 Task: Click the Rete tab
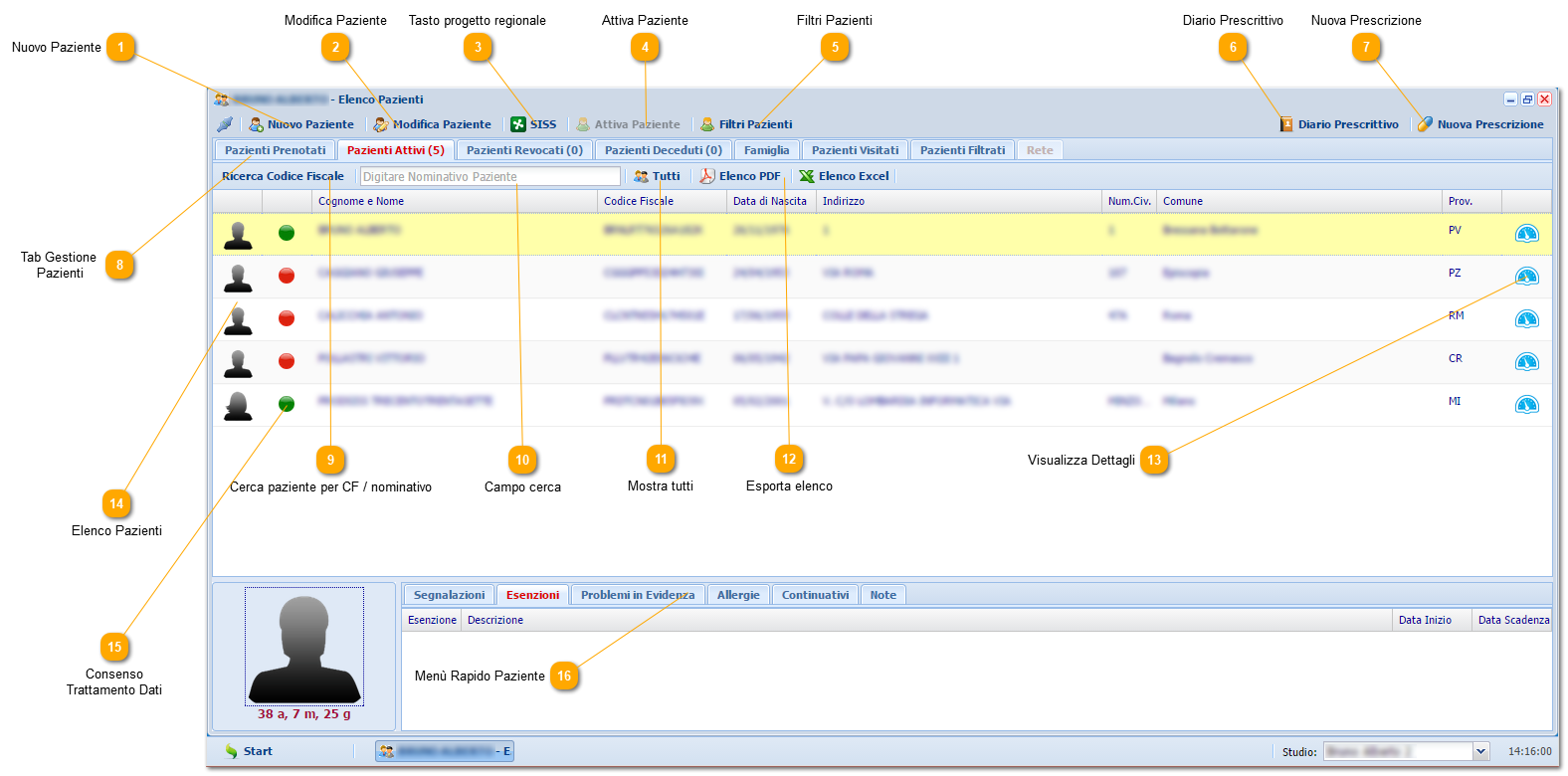(x=1040, y=150)
